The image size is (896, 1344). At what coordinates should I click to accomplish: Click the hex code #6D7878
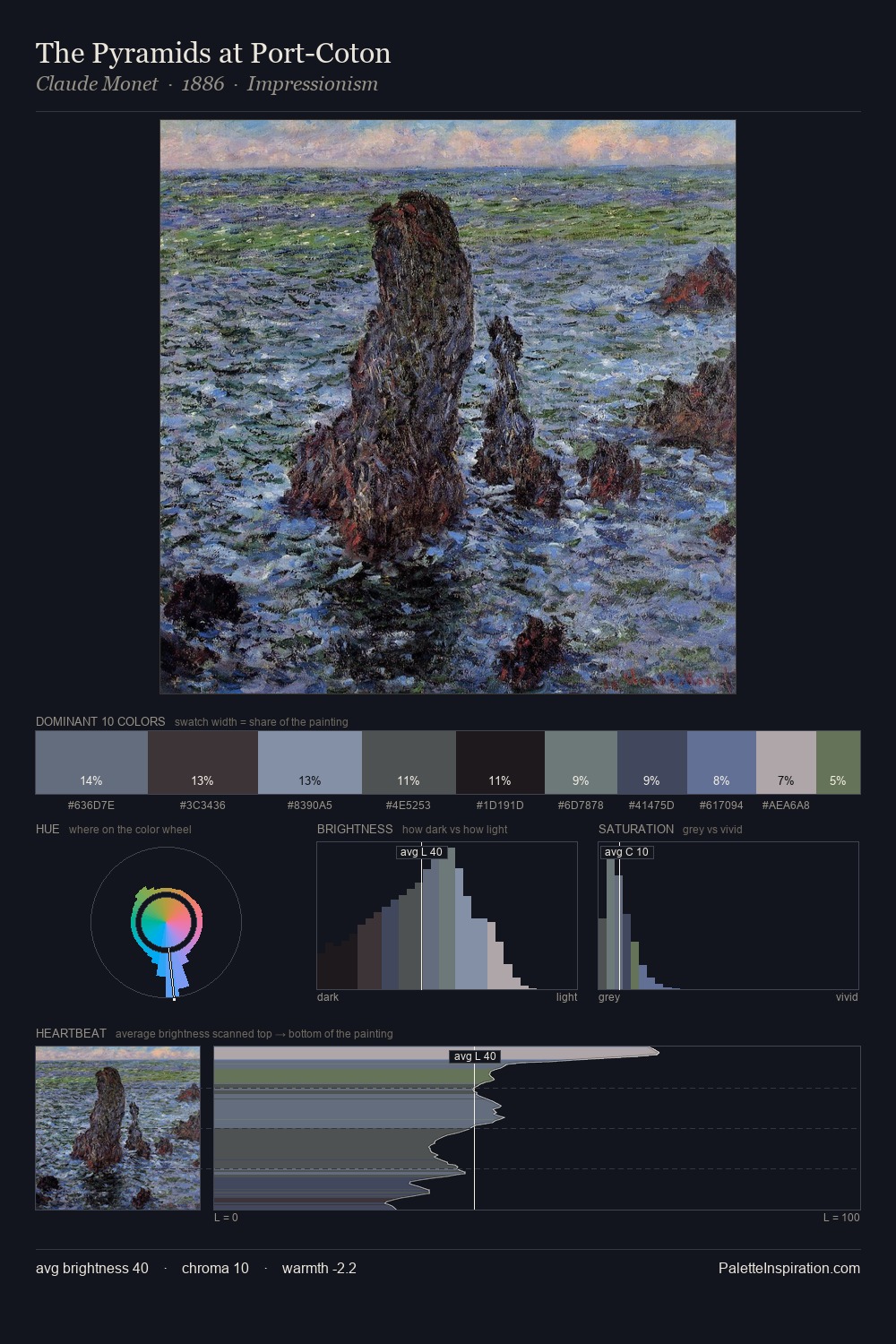(x=581, y=806)
